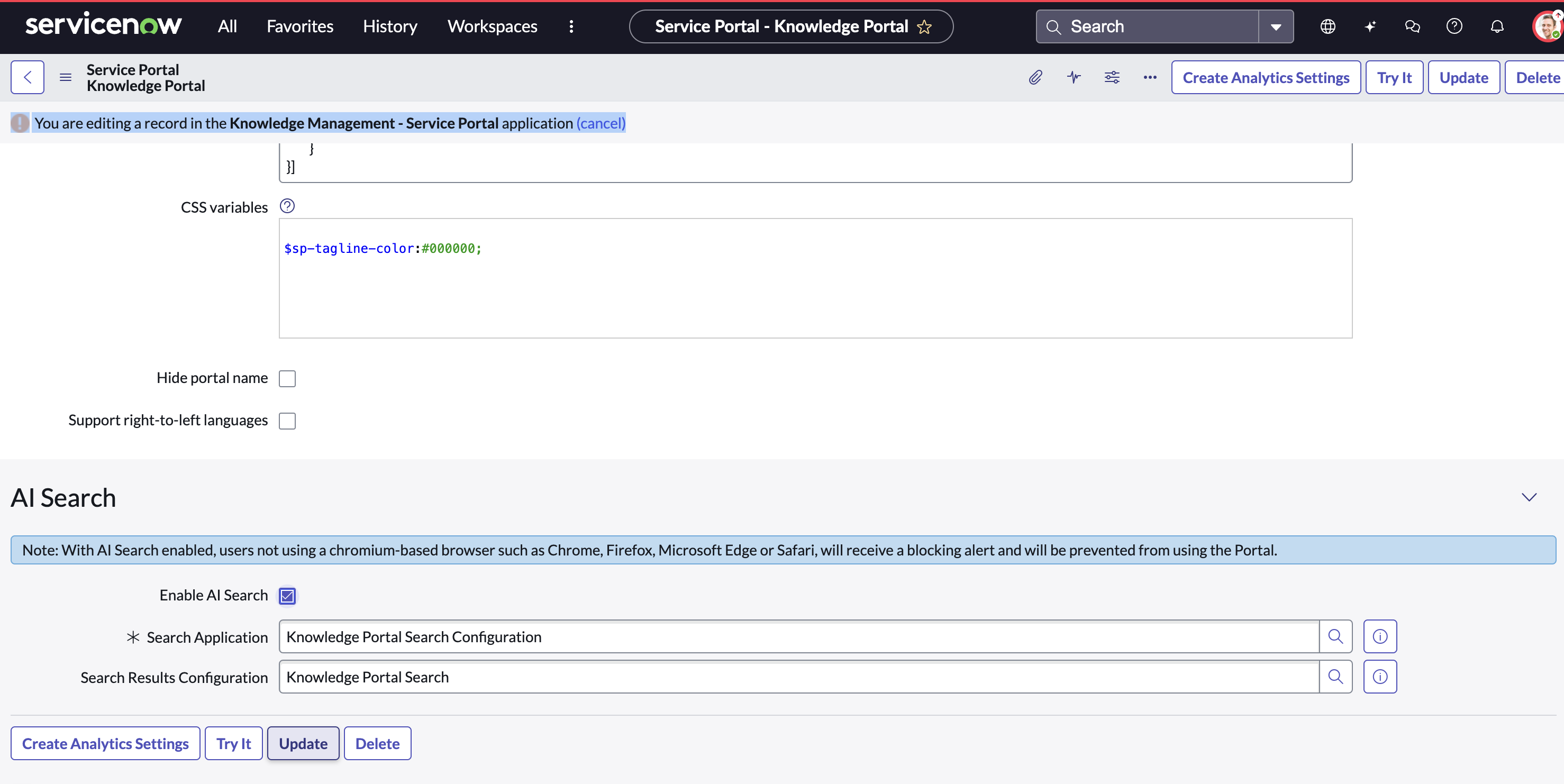Open the Favorites menu

(300, 26)
